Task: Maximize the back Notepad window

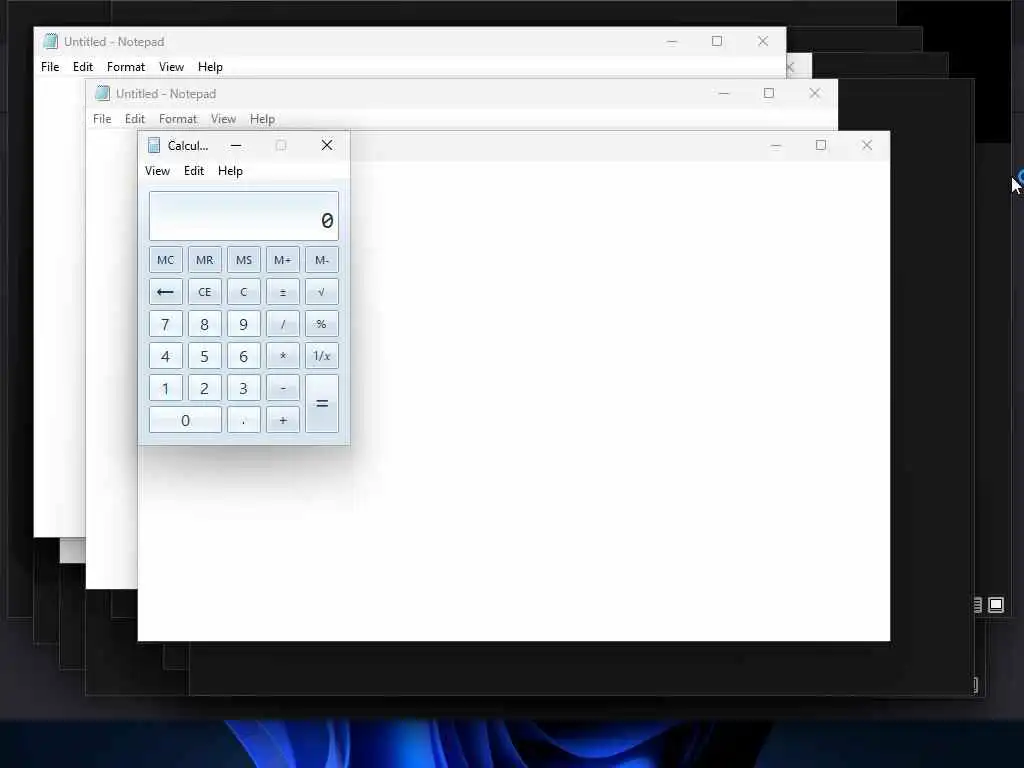Action: (717, 41)
